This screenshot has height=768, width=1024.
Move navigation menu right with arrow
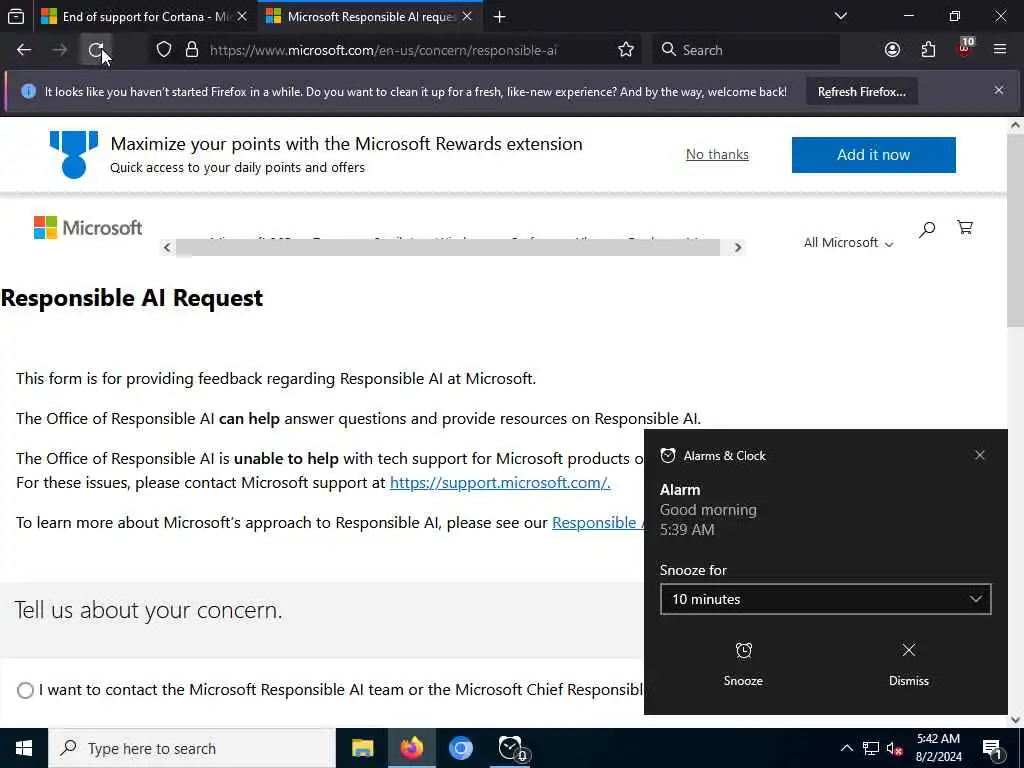[738, 248]
